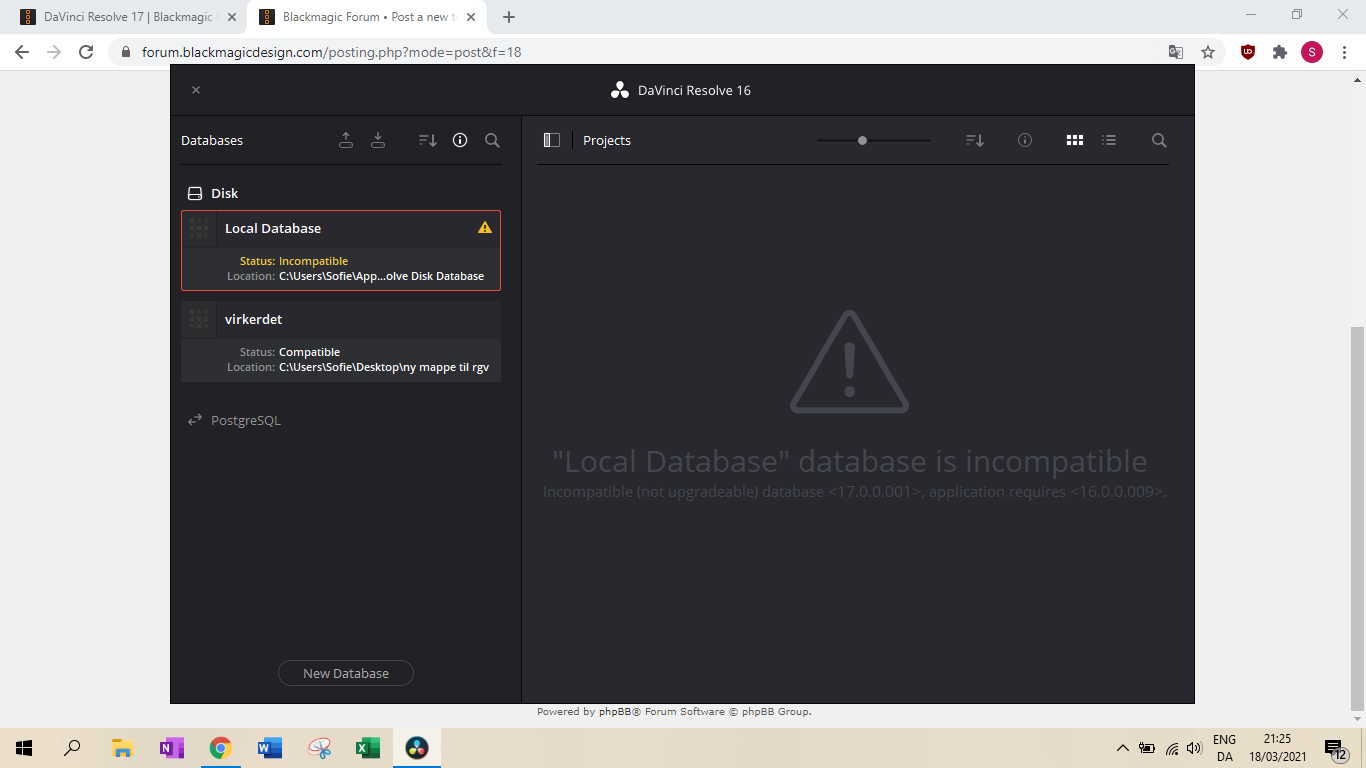Open File Explorer from taskbar
This screenshot has height=768, width=1366.
123,748
